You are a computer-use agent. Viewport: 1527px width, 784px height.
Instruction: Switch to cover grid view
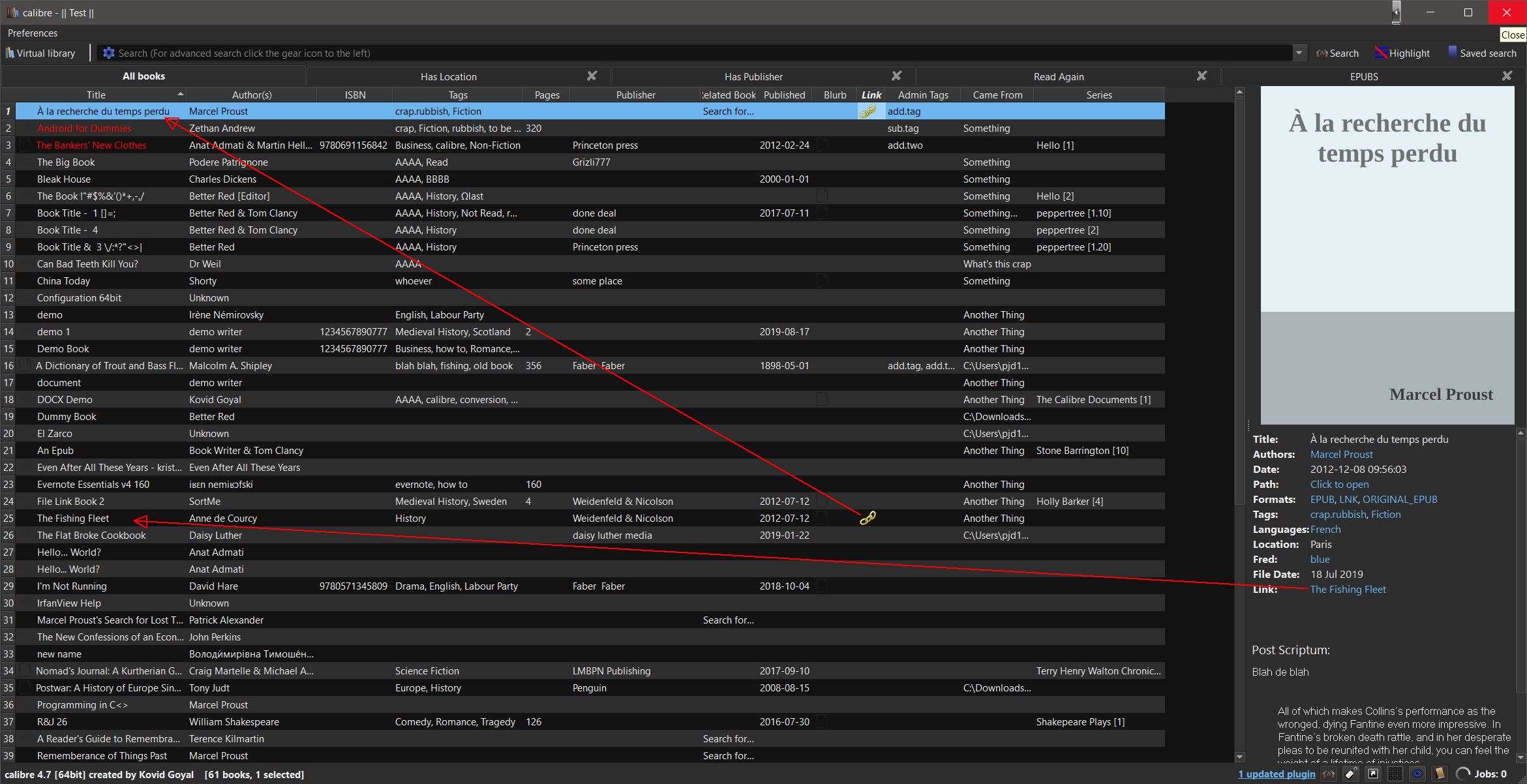(x=1395, y=774)
